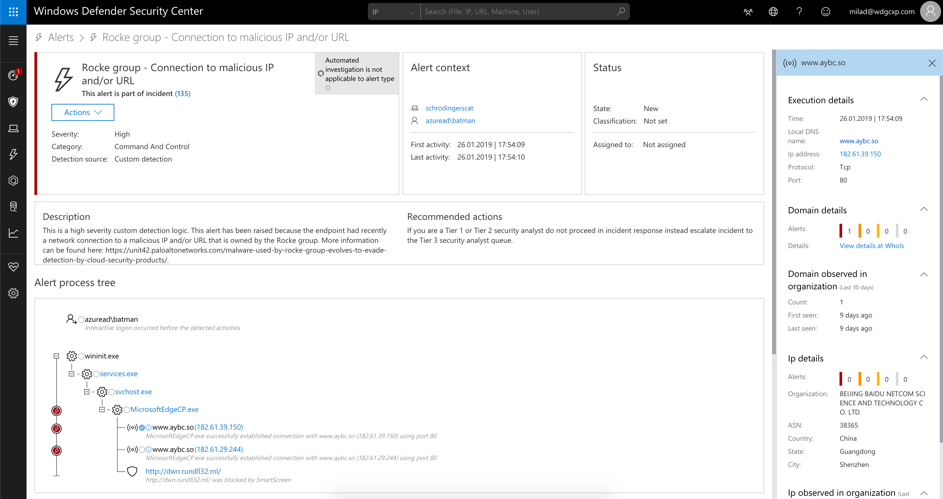Open the app launcher waffle icon
This screenshot has width=943, height=499.
tap(13, 11)
